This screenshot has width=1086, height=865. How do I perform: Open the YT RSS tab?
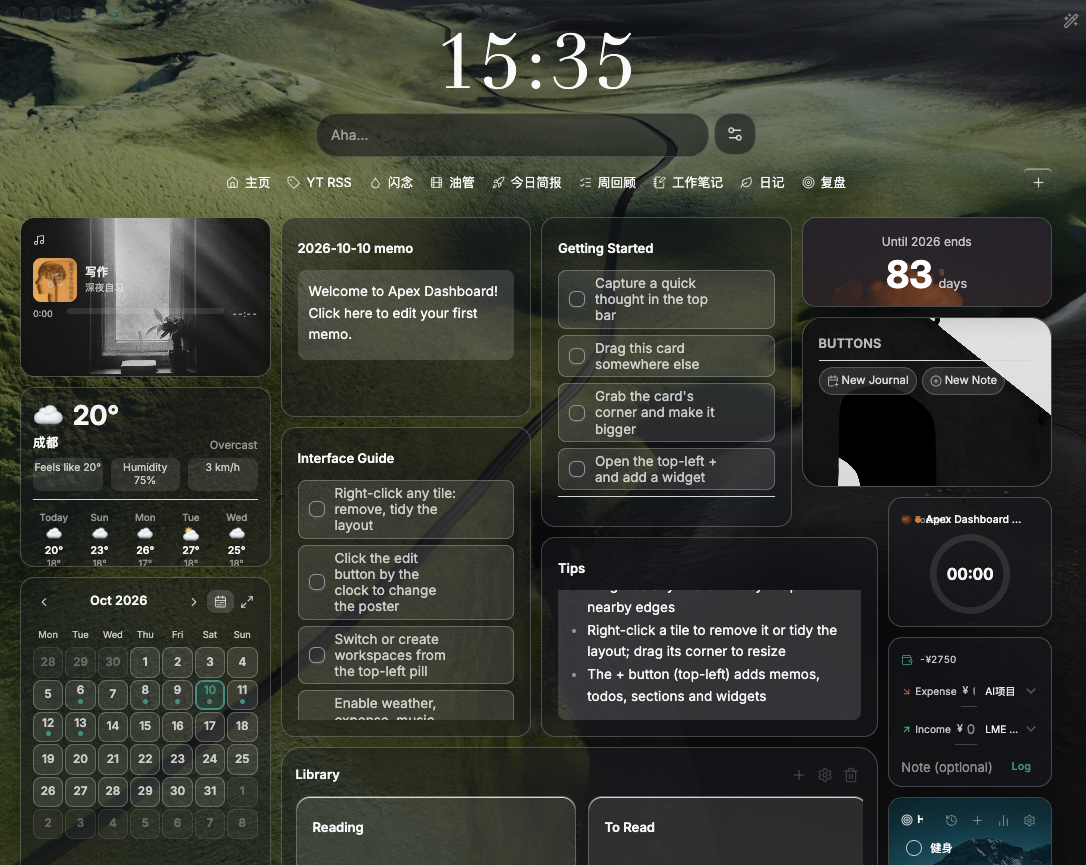tap(319, 183)
